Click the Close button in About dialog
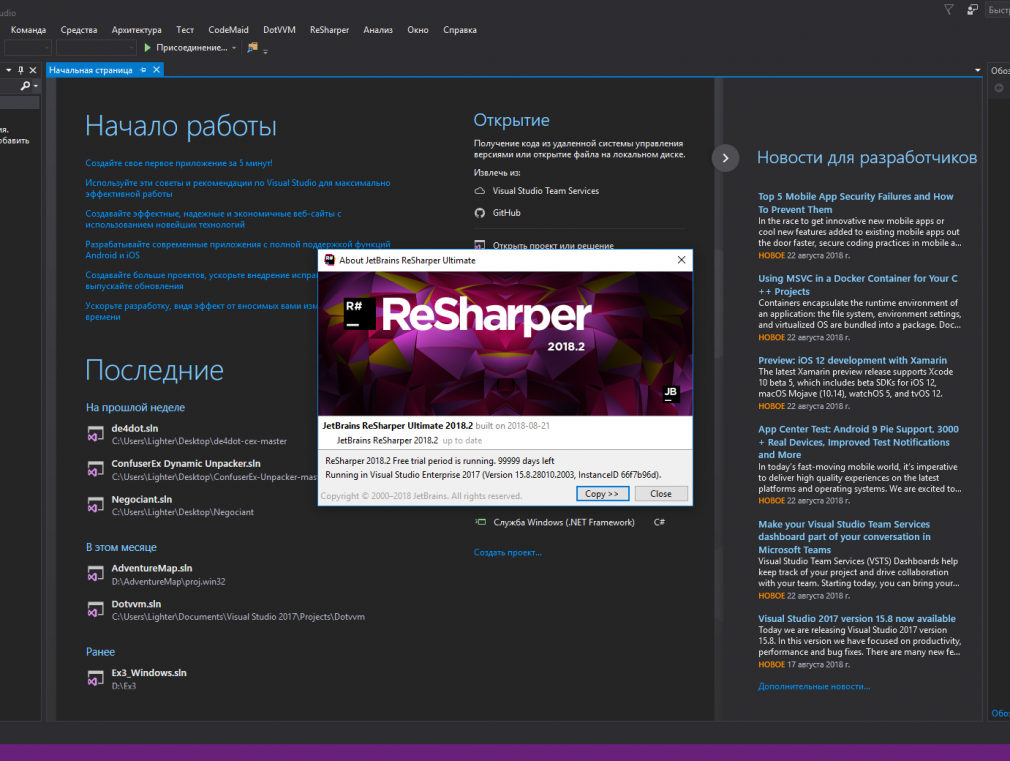1010x761 pixels. (661, 494)
